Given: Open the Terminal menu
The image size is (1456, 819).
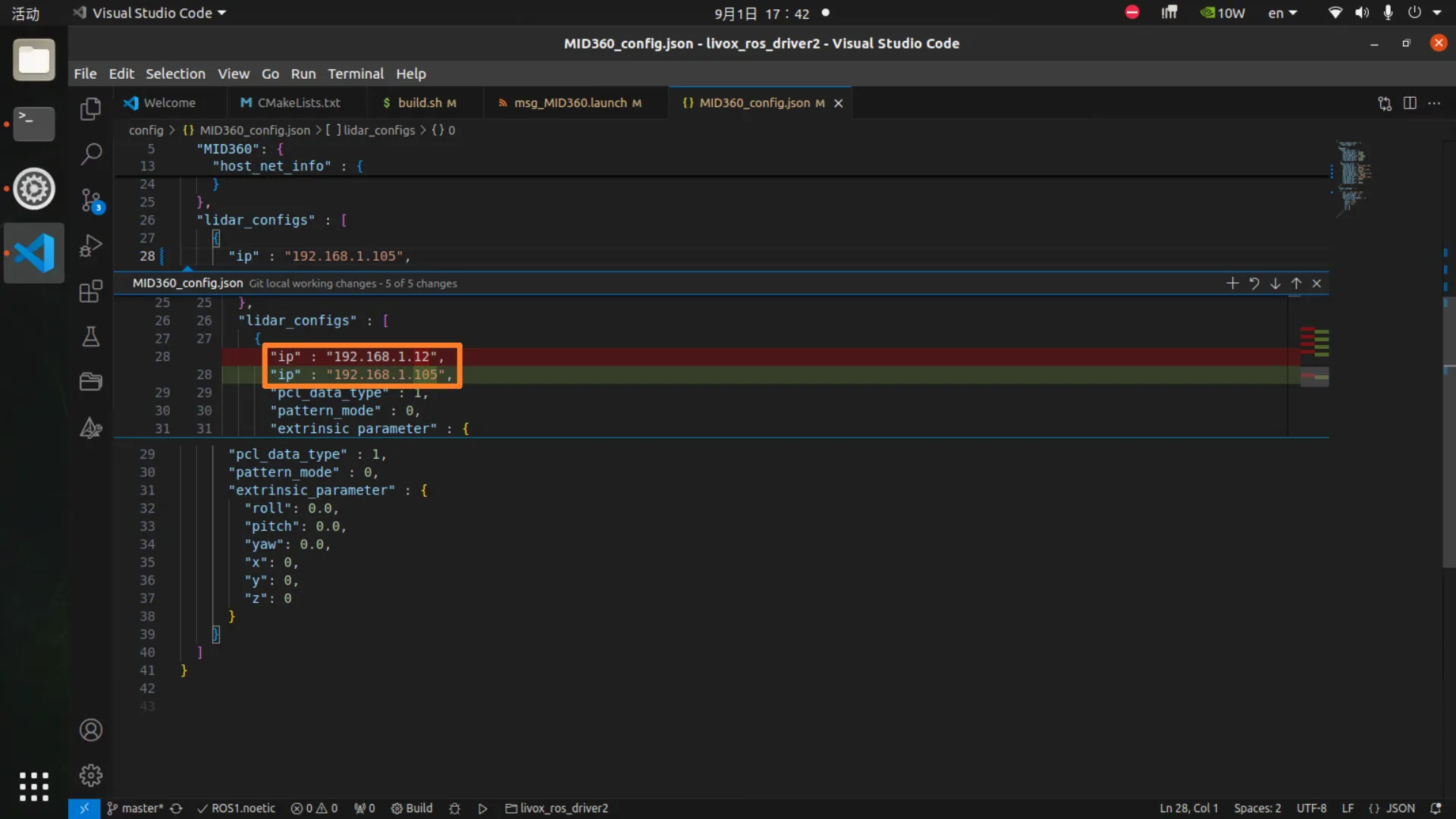Looking at the screenshot, I should click(356, 74).
